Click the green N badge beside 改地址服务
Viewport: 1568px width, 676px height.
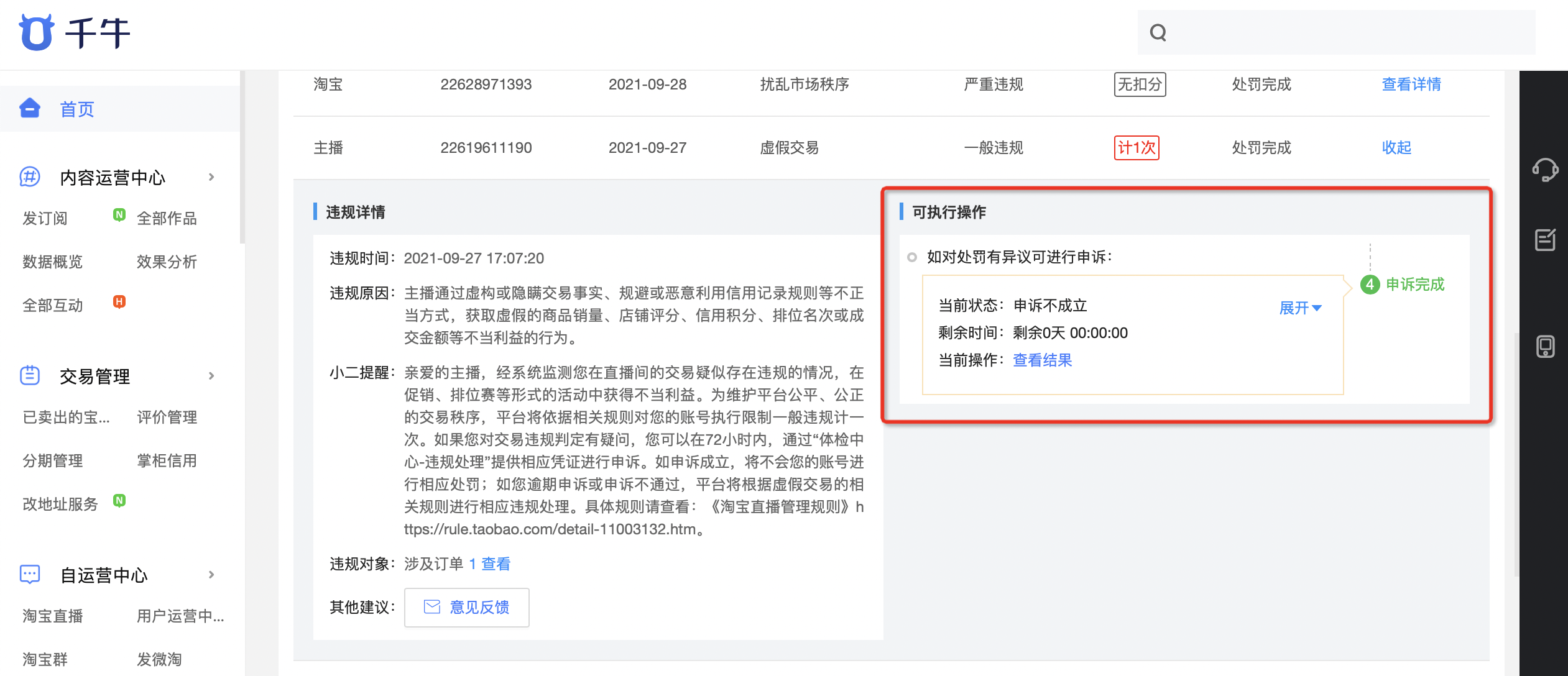pos(119,501)
